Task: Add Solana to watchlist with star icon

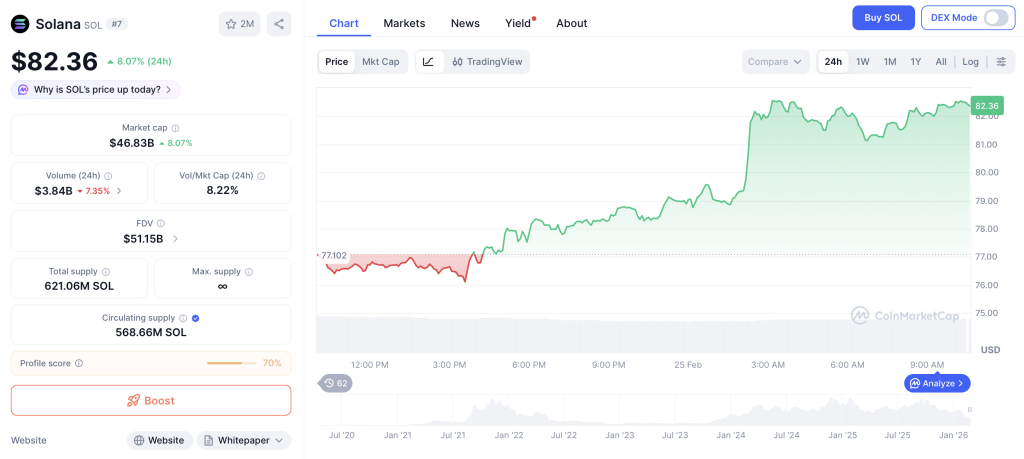Action: click(x=239, y=24)
